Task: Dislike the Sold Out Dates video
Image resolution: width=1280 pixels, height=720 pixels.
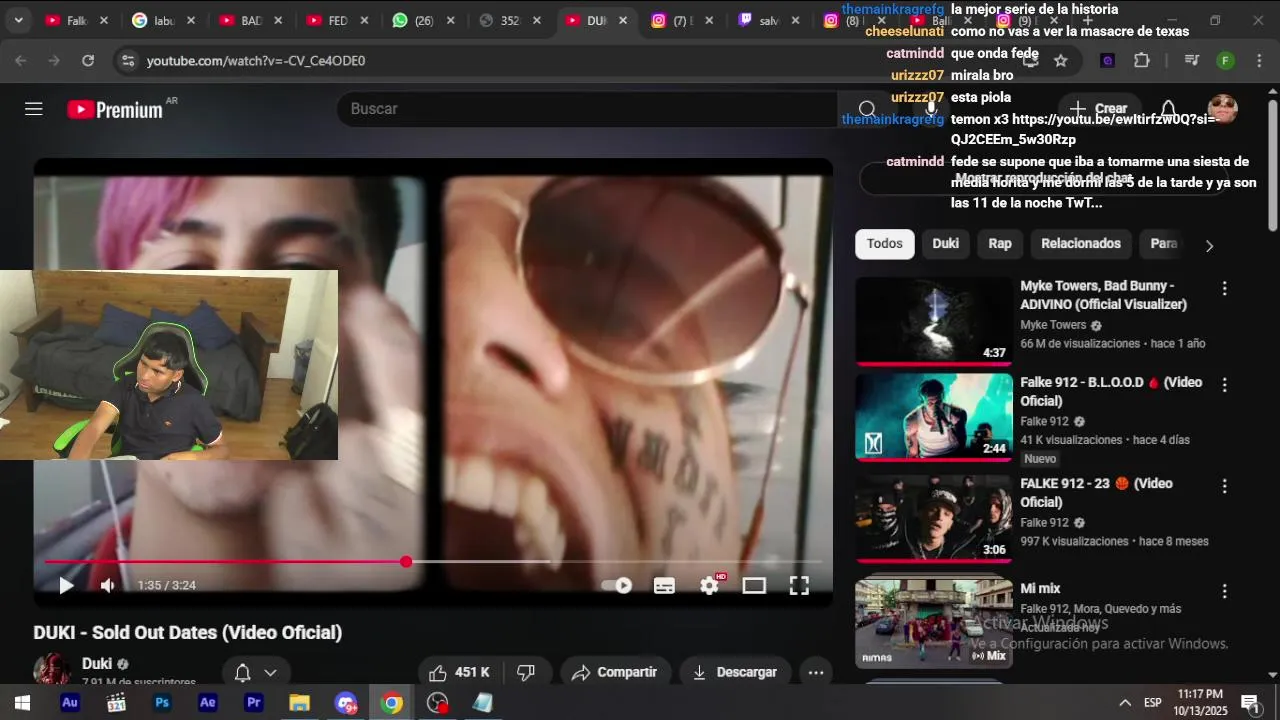Action: [x=526, y=673]
